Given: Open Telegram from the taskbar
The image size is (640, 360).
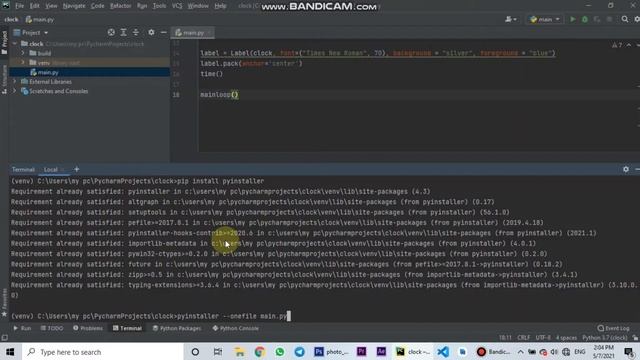Looking at the screenshot, I should coord(299,352).
